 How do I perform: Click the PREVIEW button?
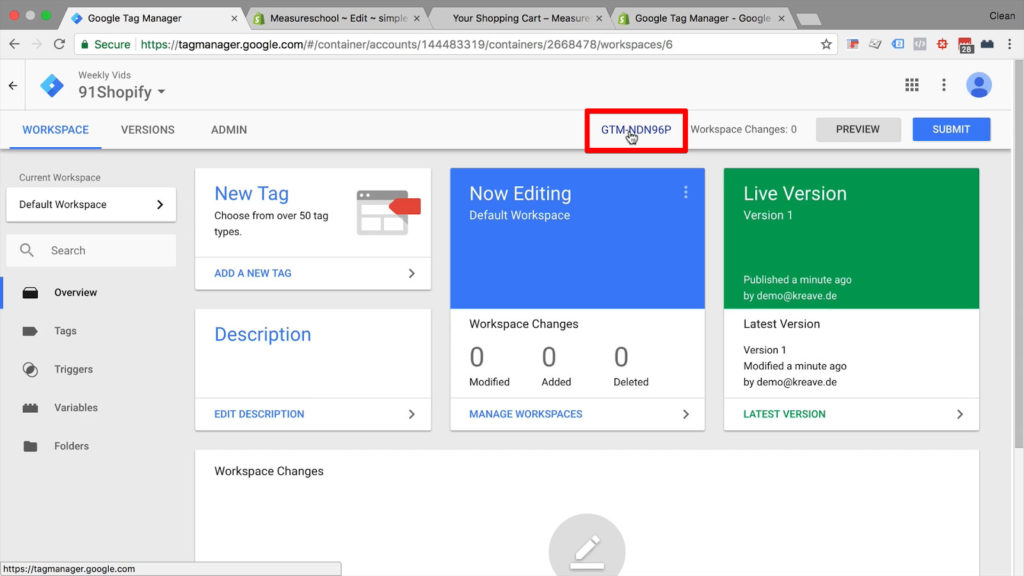click(x=857, y=129)
